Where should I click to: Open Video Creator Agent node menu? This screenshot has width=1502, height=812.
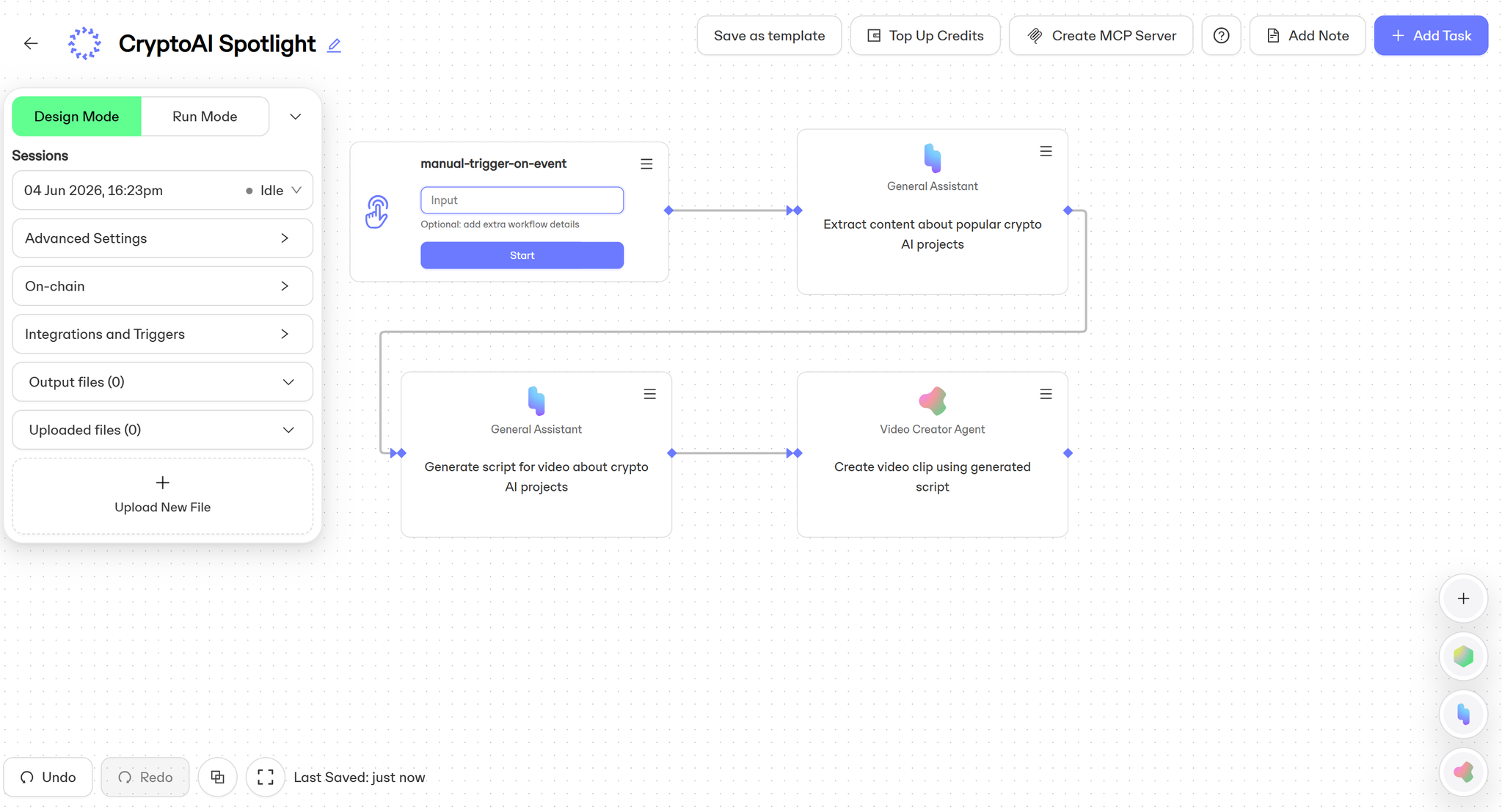(x=1046, y=394)
